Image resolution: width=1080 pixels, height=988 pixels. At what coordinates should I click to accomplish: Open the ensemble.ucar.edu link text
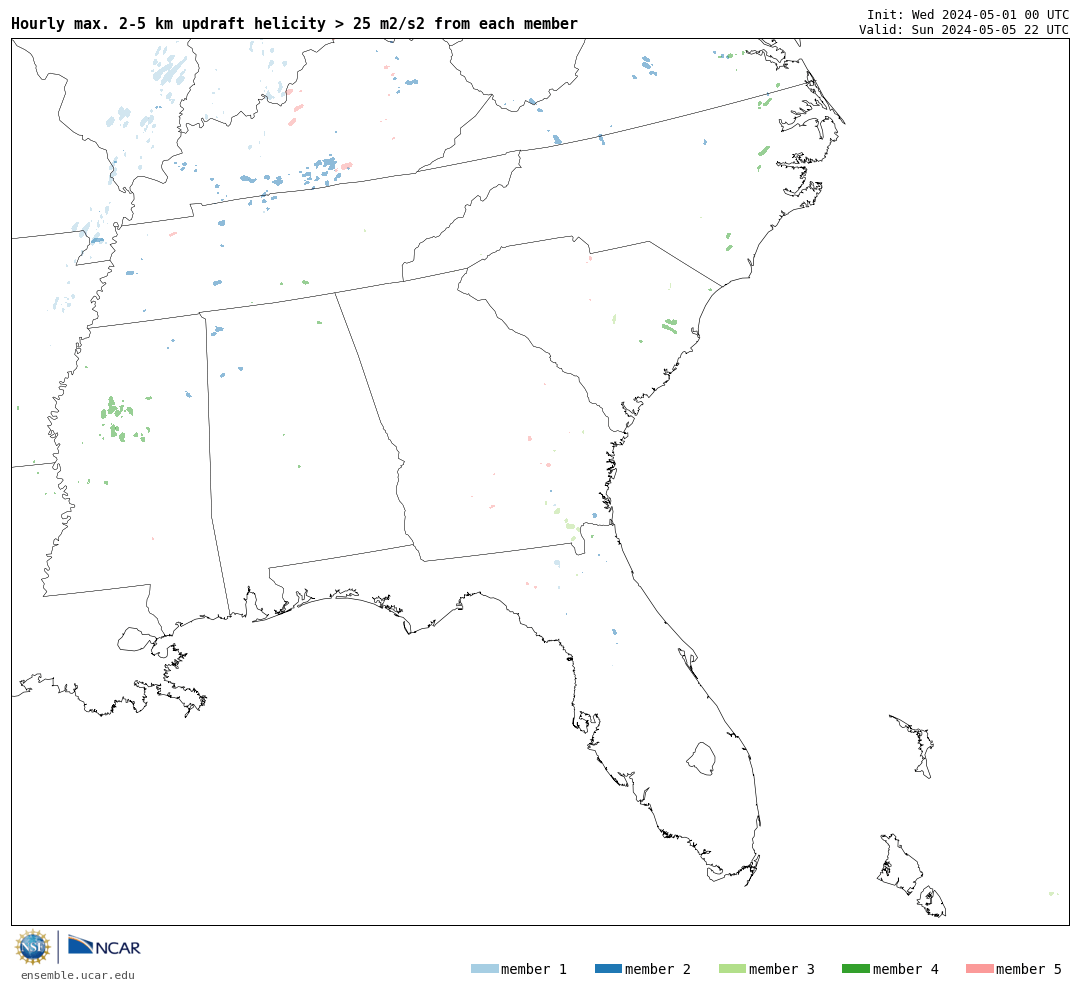coord(78,975)
